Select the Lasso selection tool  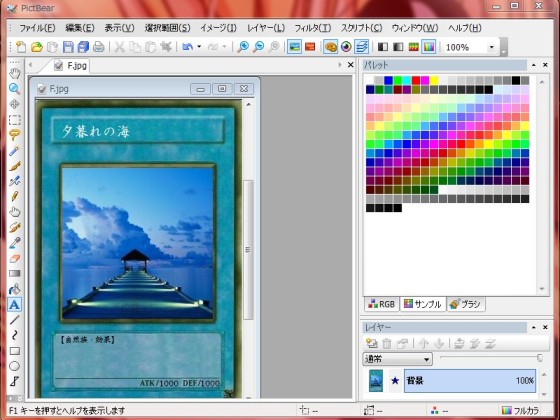pos(14,135)
